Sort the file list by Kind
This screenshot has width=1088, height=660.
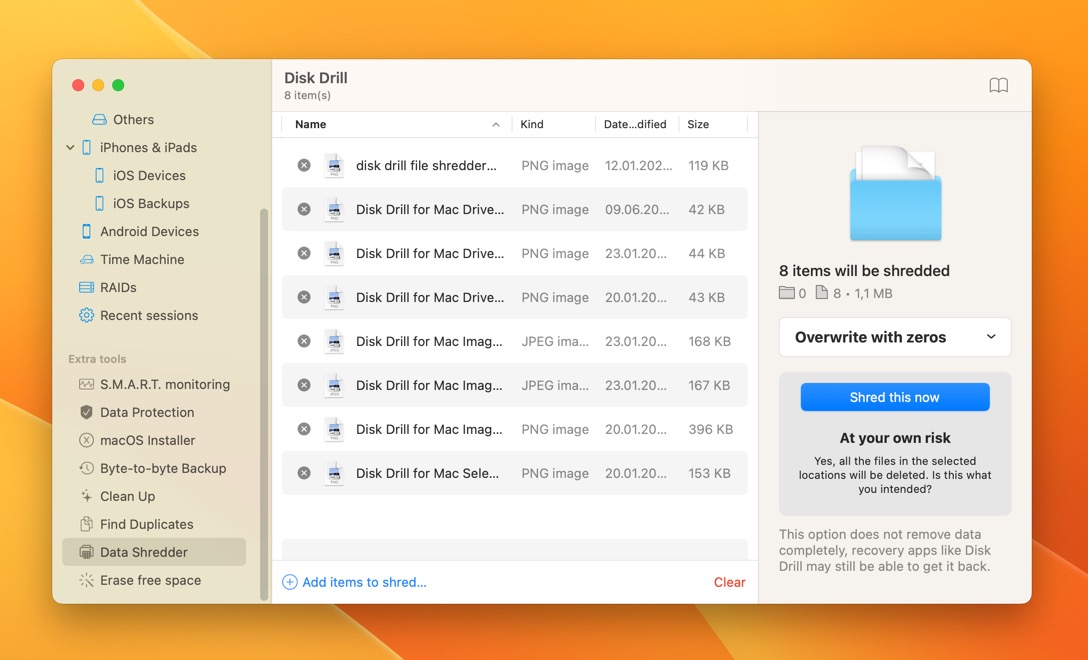(554, 124)
